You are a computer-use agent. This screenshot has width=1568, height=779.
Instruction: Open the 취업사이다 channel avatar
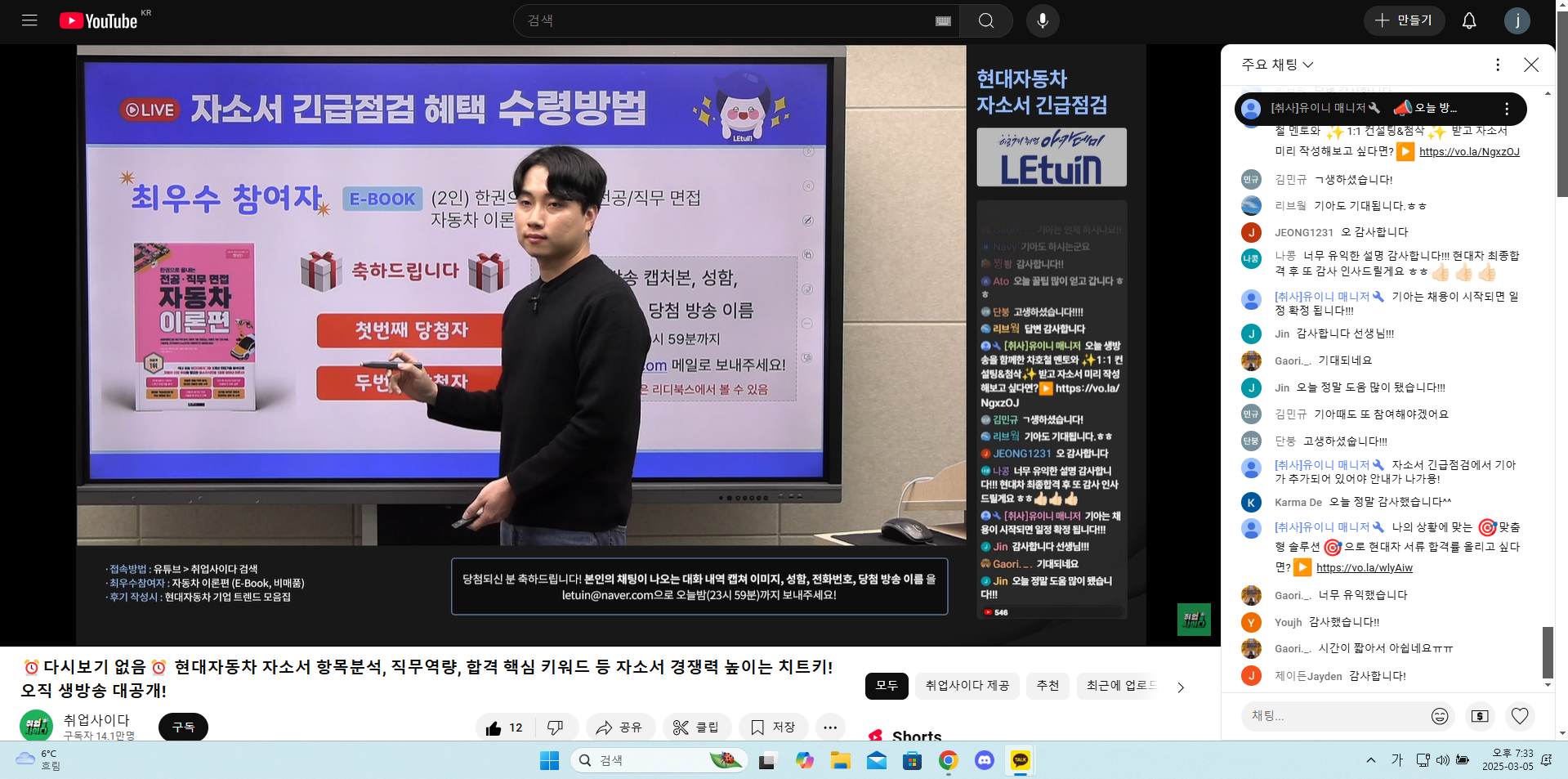pos(36,726)
